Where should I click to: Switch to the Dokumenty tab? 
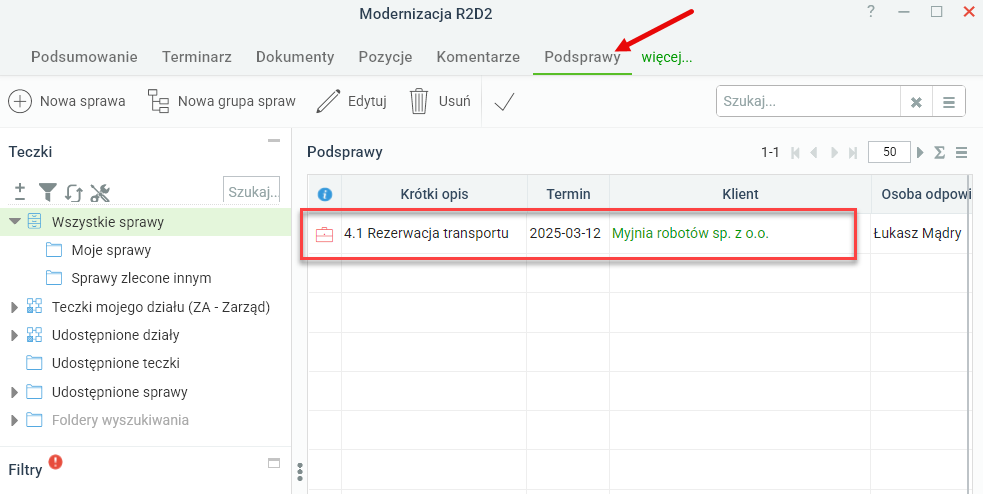click(x=295, y=57)
